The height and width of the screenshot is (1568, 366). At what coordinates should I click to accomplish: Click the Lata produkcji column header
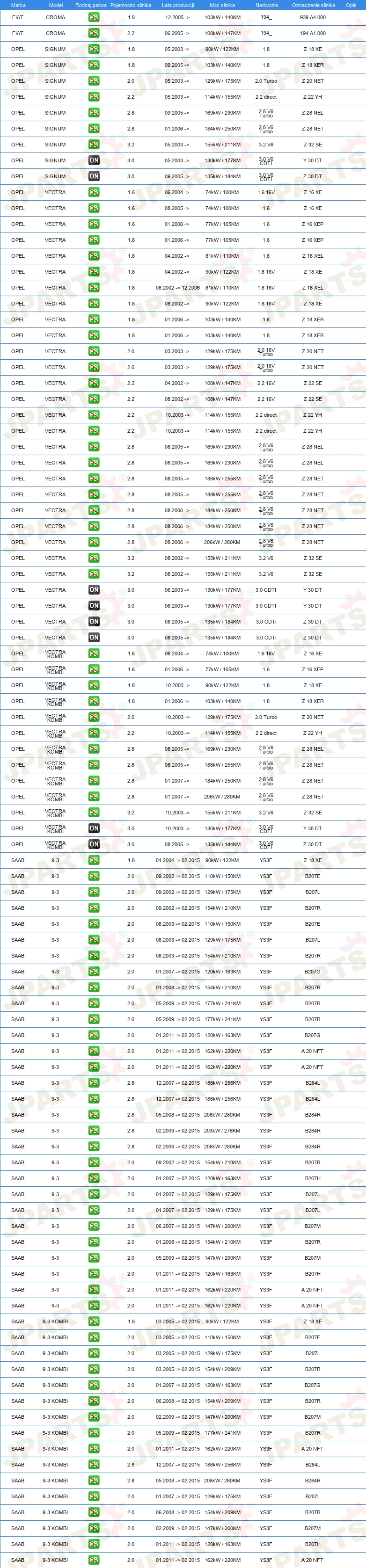[x=178, y=5]
